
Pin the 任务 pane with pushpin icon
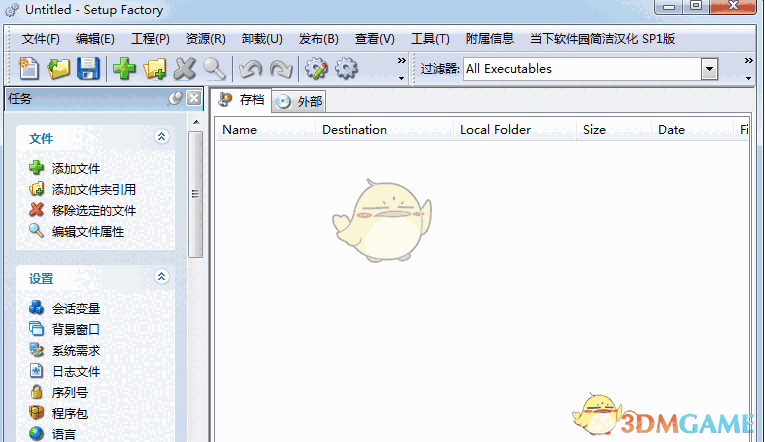tap(175, 99)
